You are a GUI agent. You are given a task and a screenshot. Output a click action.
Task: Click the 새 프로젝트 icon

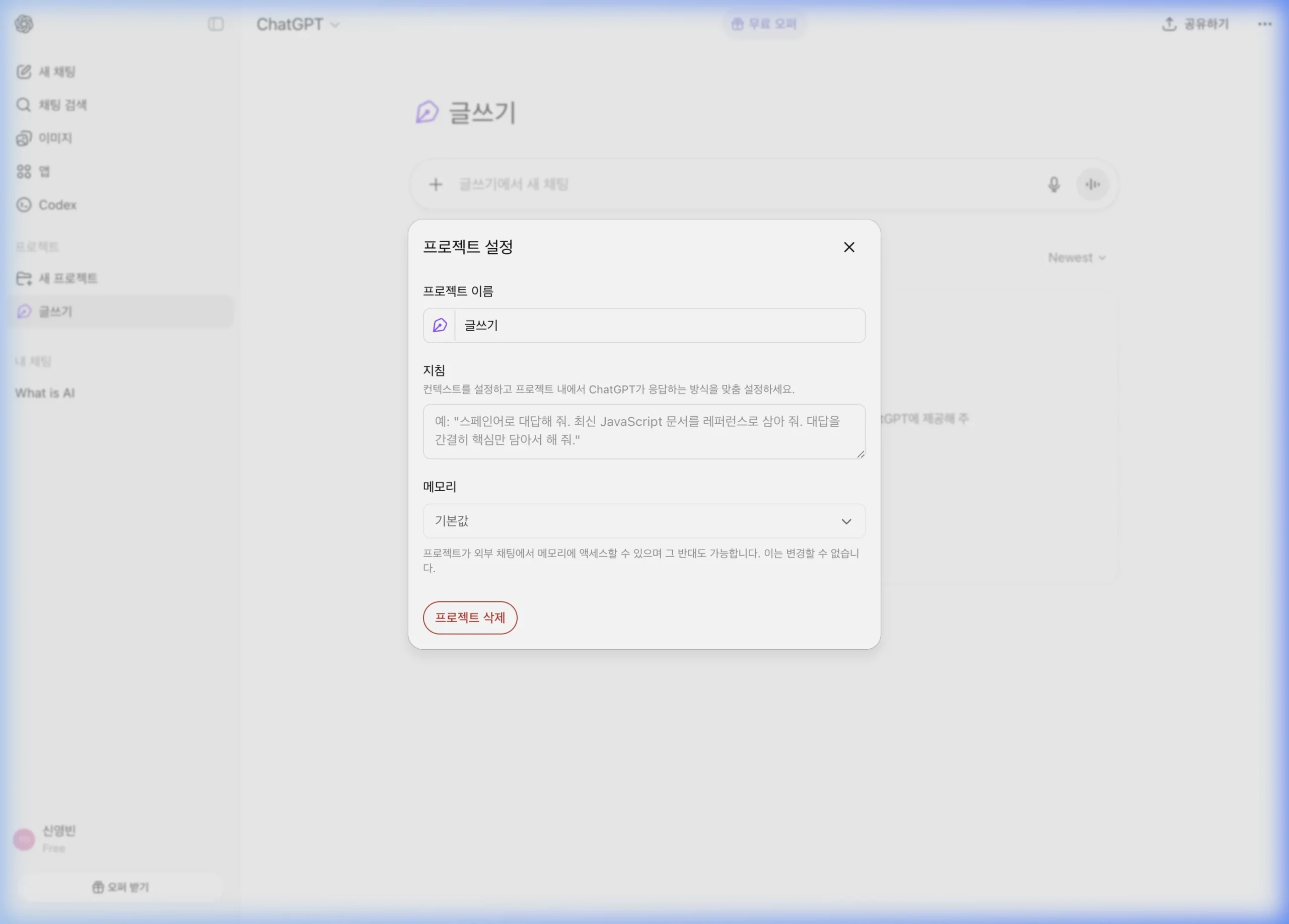pos(24,278)
